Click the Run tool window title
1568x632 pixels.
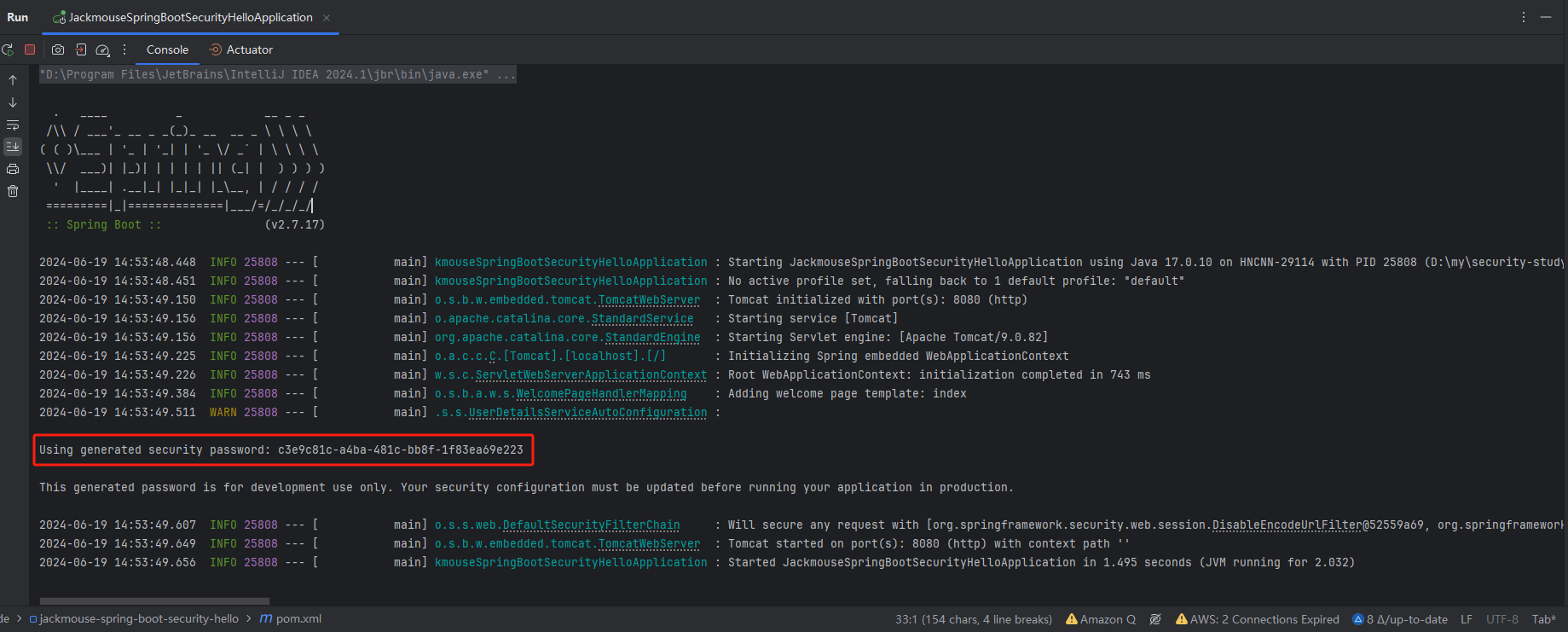coord(17,17)
